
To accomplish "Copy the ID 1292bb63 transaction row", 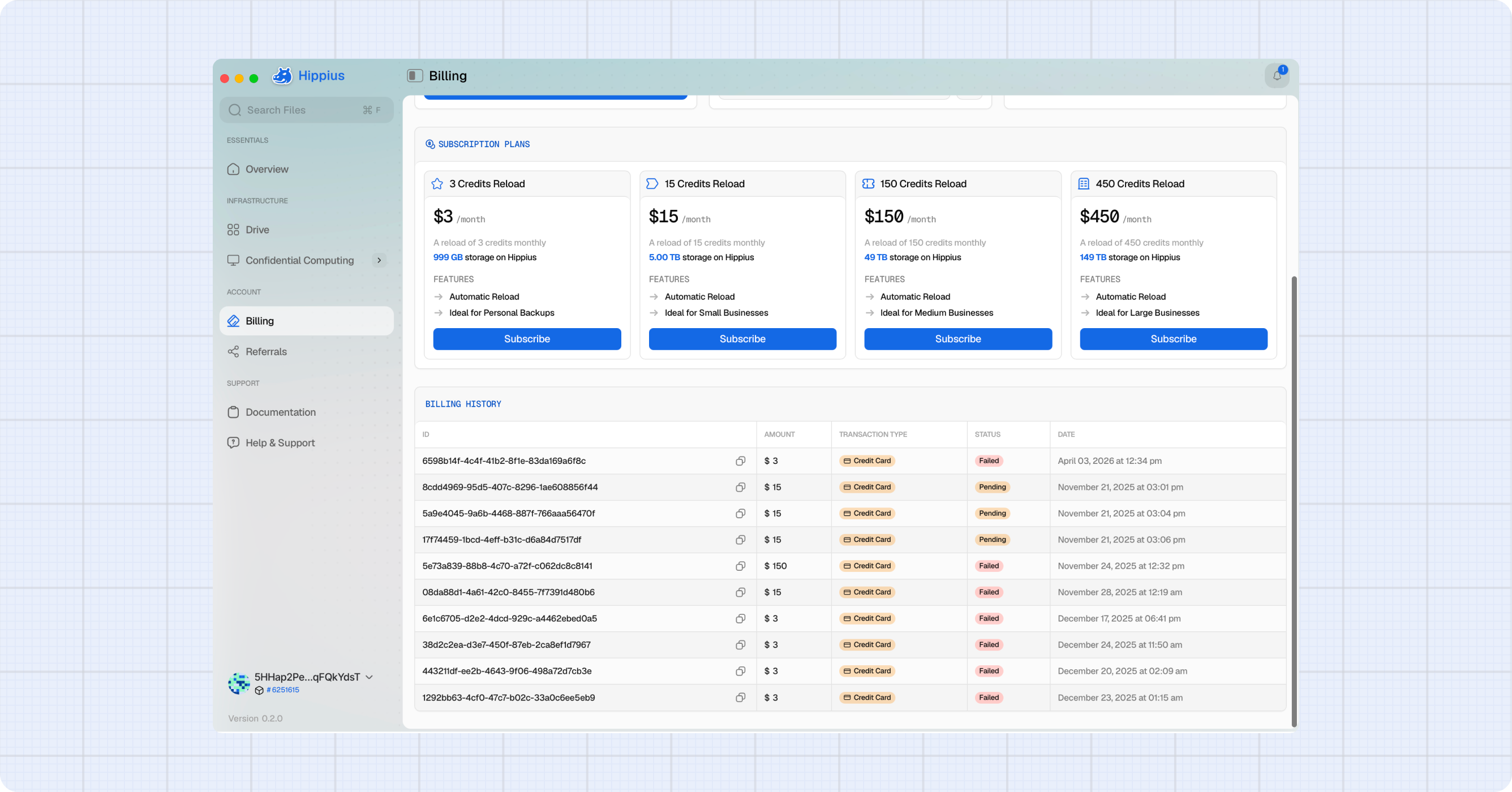I will 740,697.
